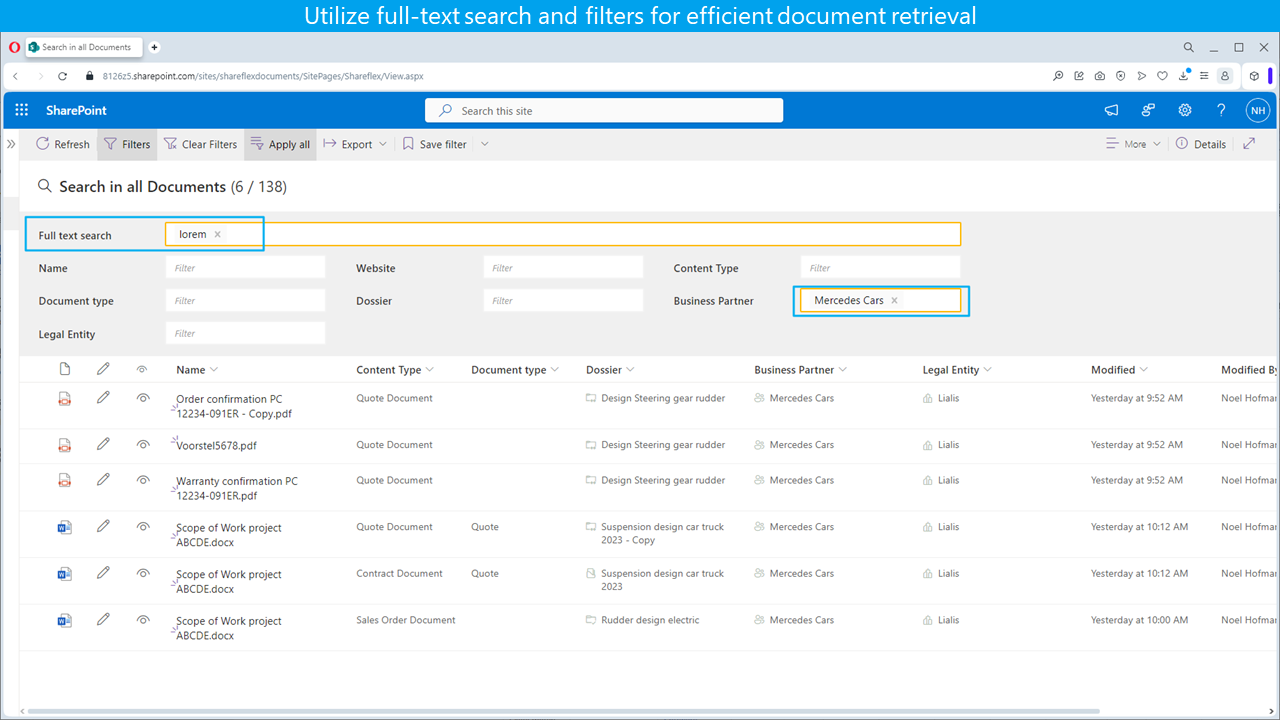Click Clear Filters in the command bar
Viewport: 1280px width, 720px height.
click(x=200, y=144)
